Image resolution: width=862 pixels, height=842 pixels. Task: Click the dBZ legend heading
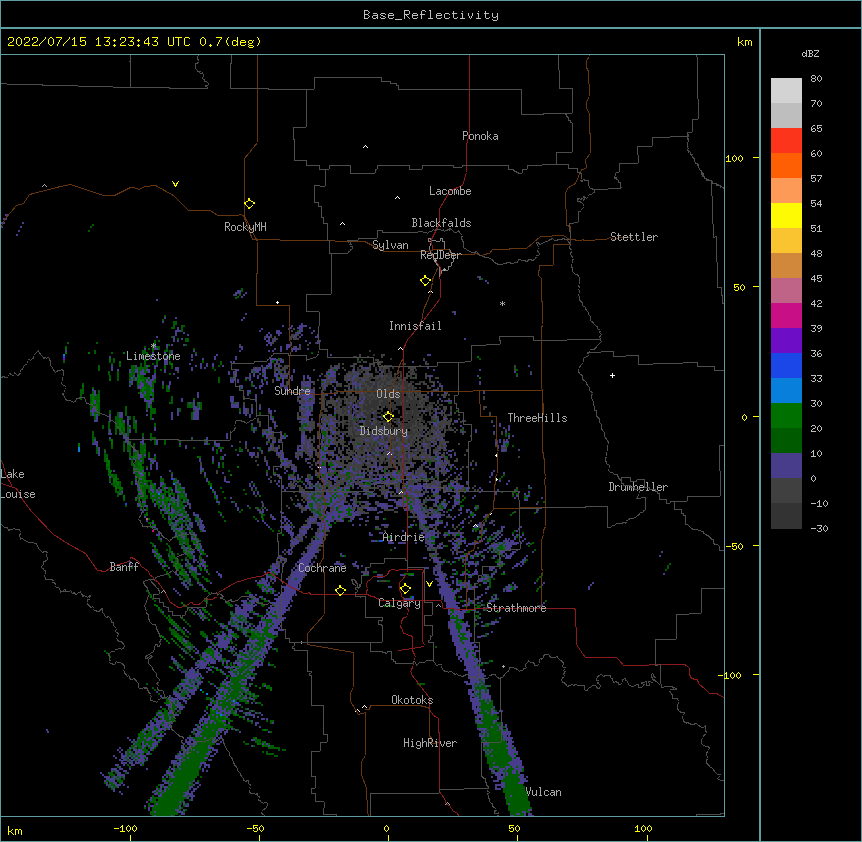(810, 53)
